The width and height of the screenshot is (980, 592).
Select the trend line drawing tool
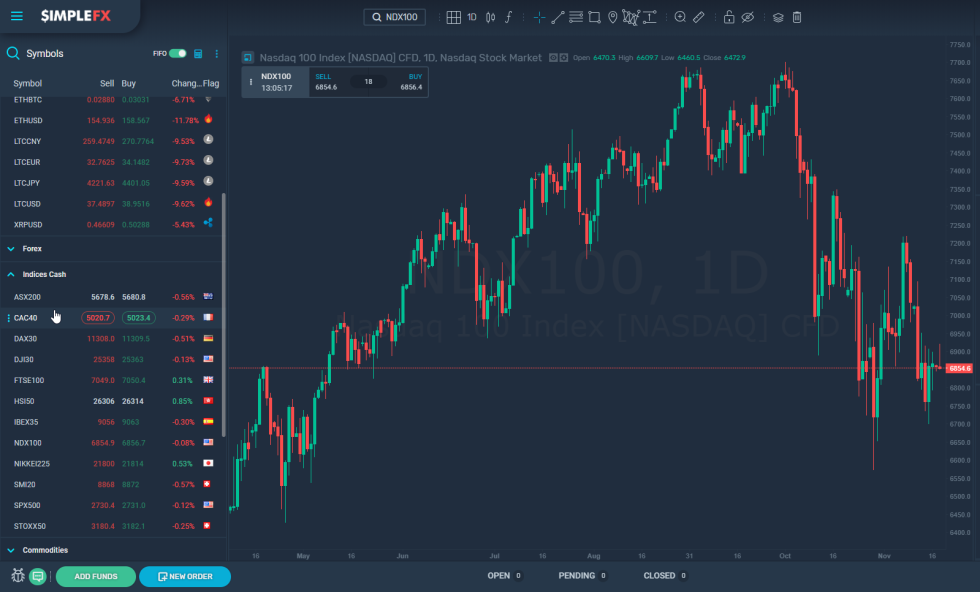tap(558, 17)
